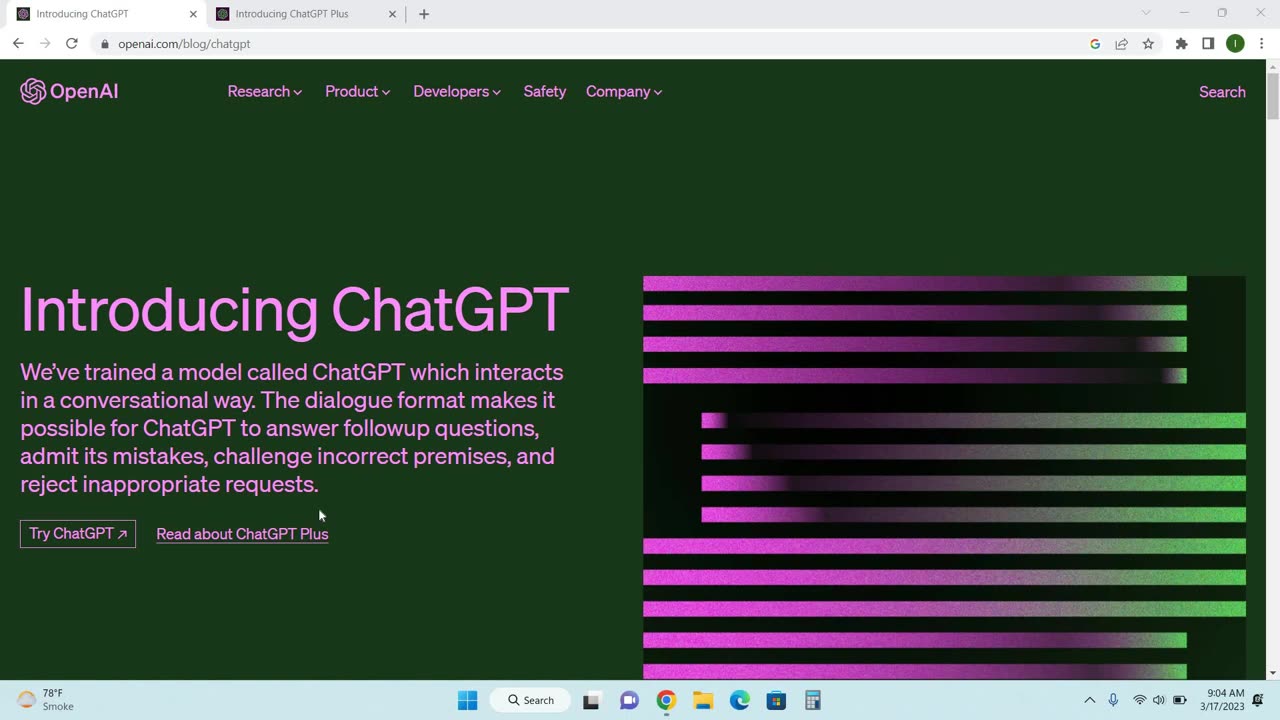Image resolution: width=1280 pixels, height=720 pixels.
Task: Open the Chrome profile avatar
Action: click(1235, 44)
